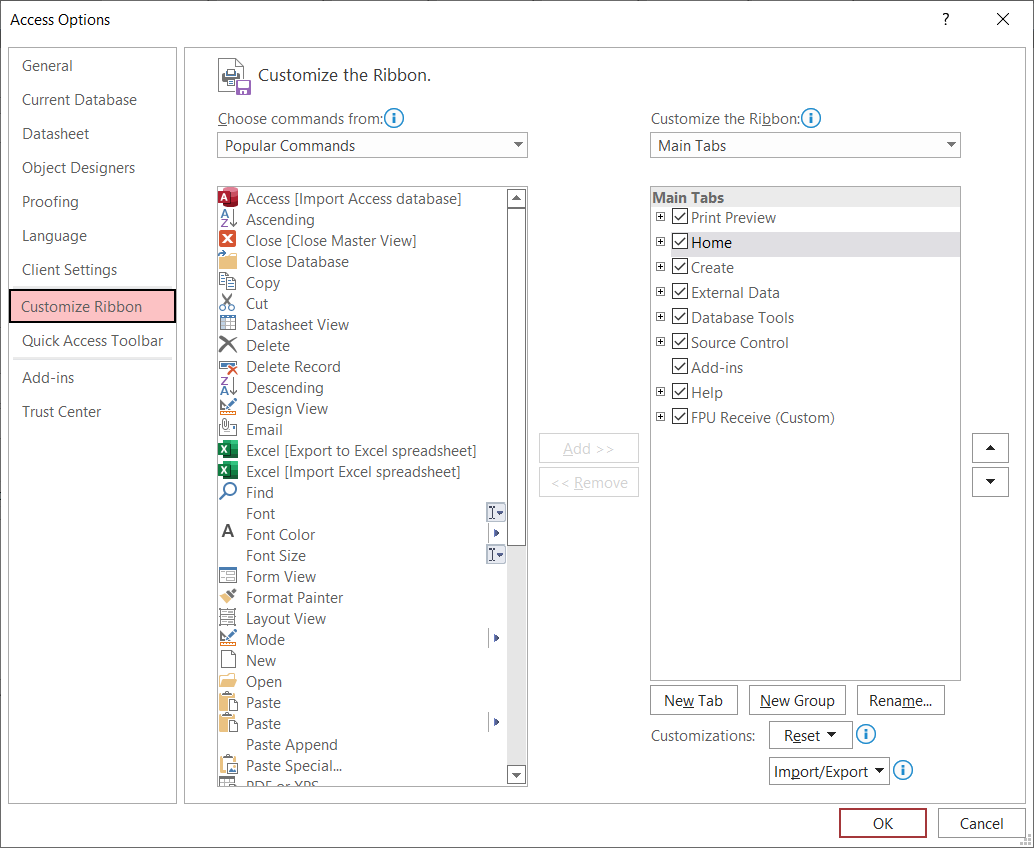The width and height of the screenshot is (1034, 848).
Task: Click info icon beside Choose commands from
Action: click(395, 118)
